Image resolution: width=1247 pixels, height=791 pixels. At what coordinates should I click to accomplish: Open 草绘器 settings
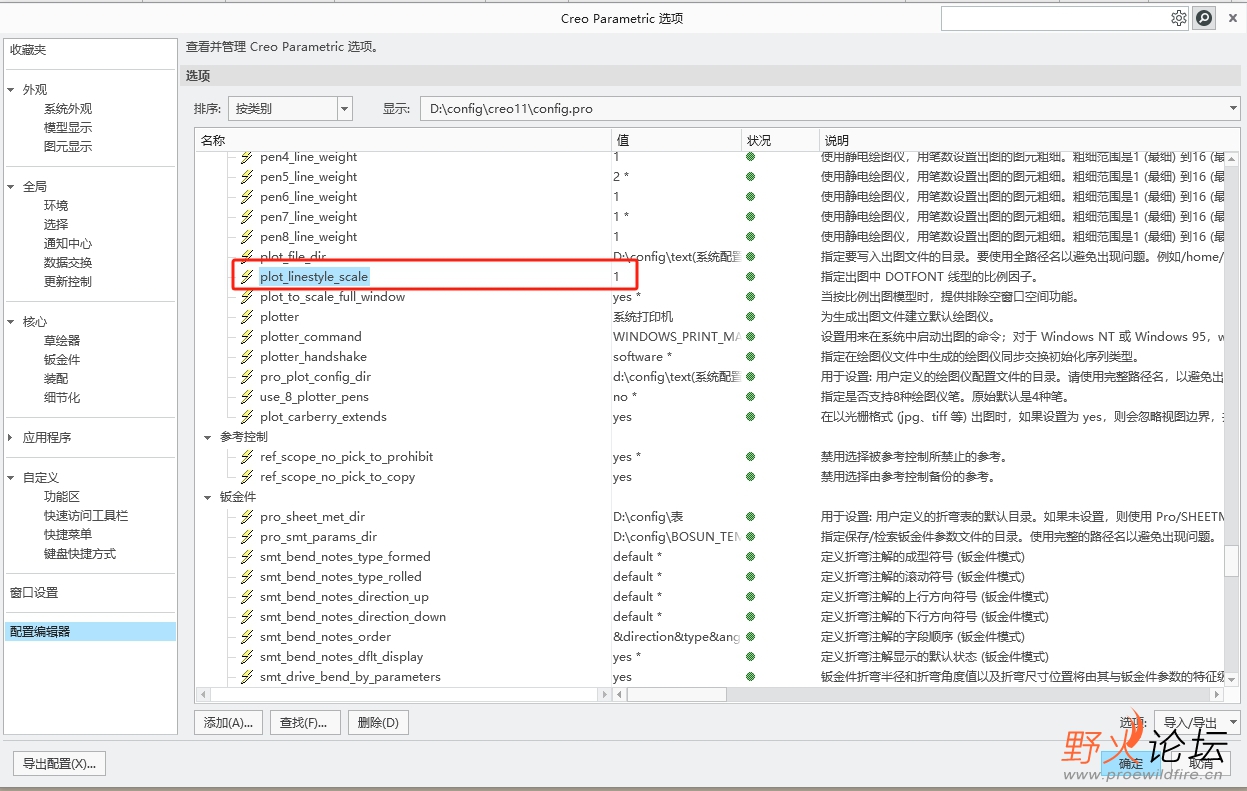(x=62, y=341)
